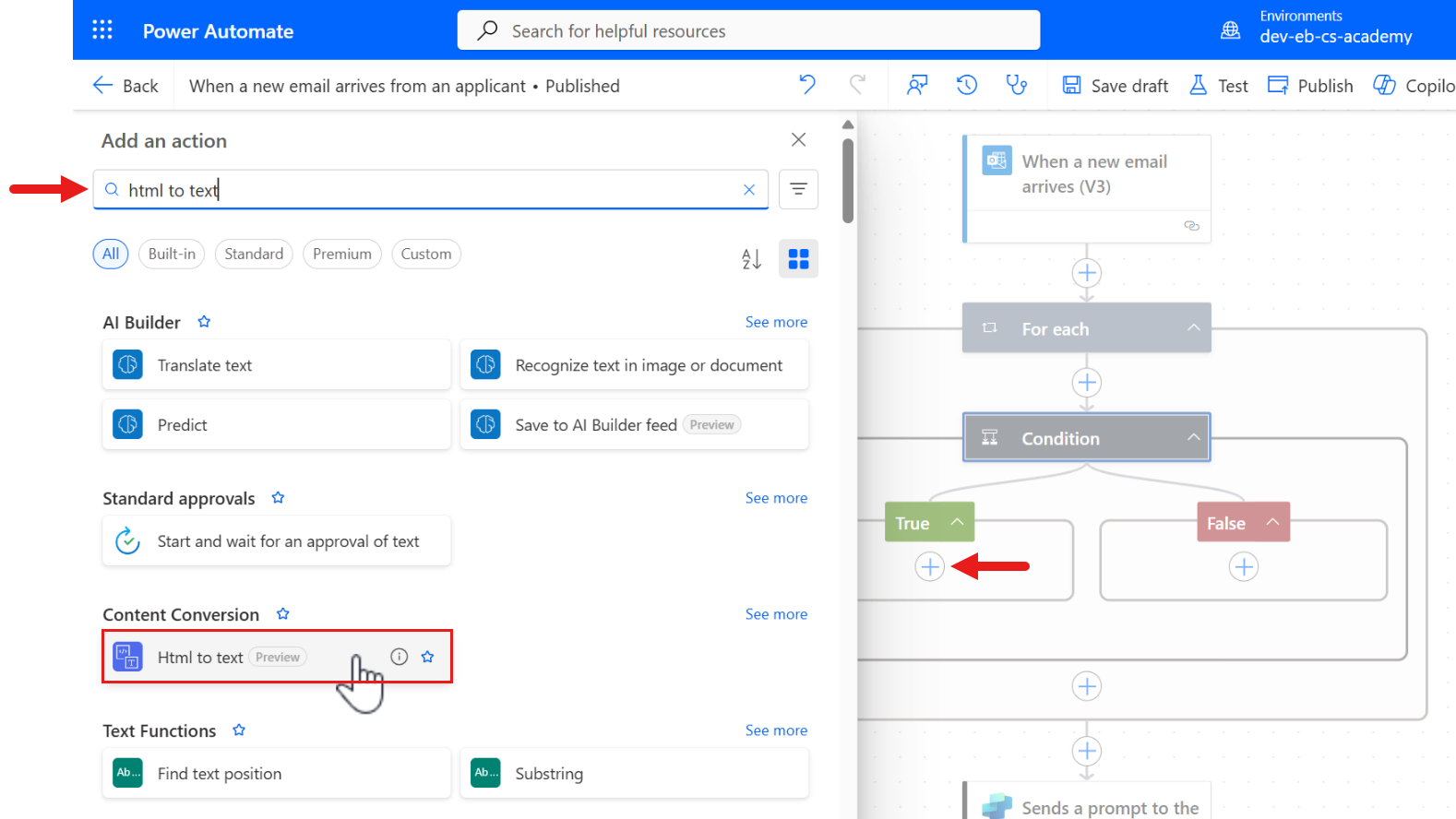Click See more for Content Conversion

tap(776, 614)
